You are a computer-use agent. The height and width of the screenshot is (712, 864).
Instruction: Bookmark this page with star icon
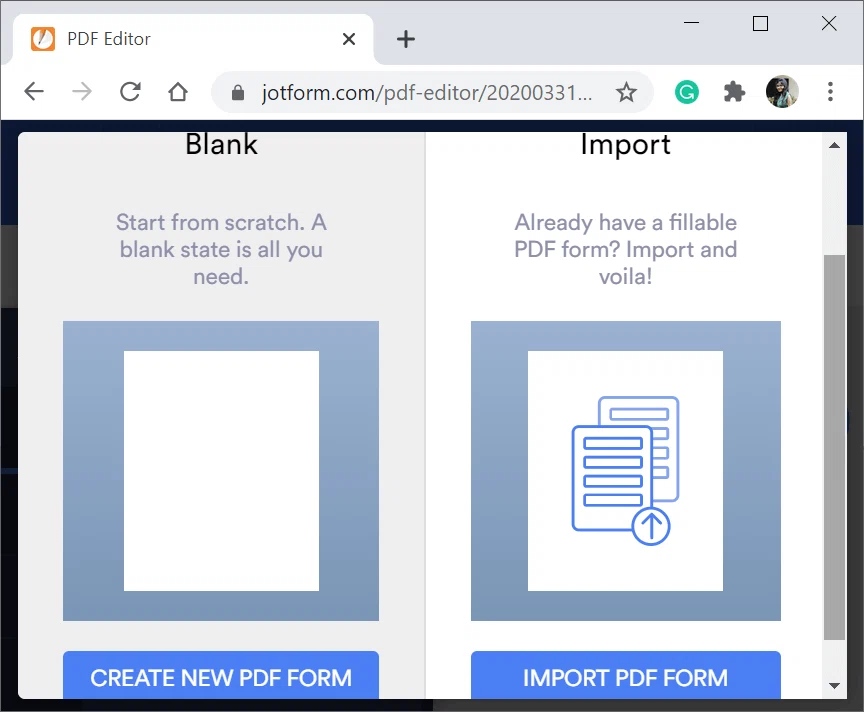(626, 92)
